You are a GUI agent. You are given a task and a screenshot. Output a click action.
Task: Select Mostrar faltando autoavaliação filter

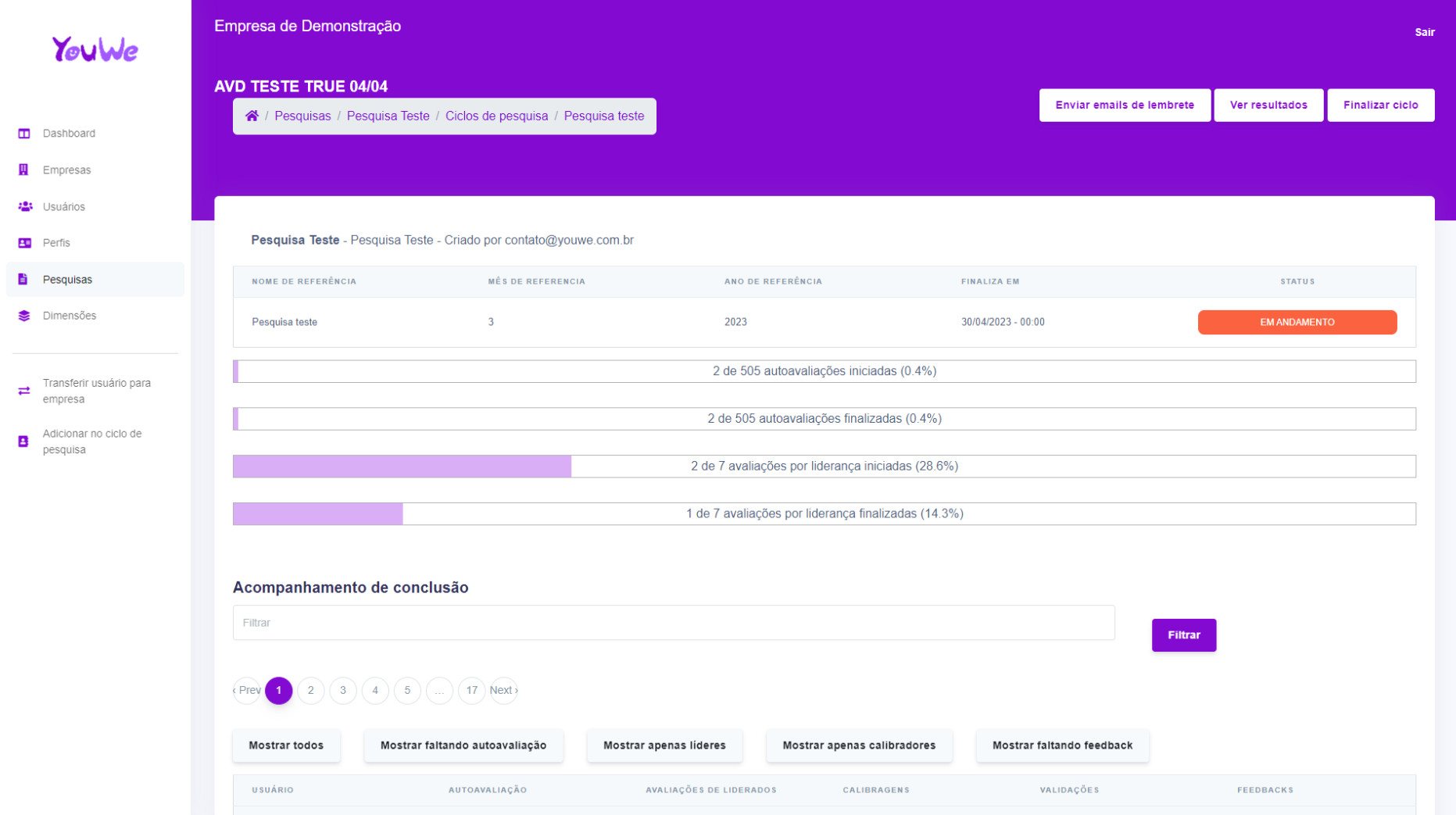point(463,745)
